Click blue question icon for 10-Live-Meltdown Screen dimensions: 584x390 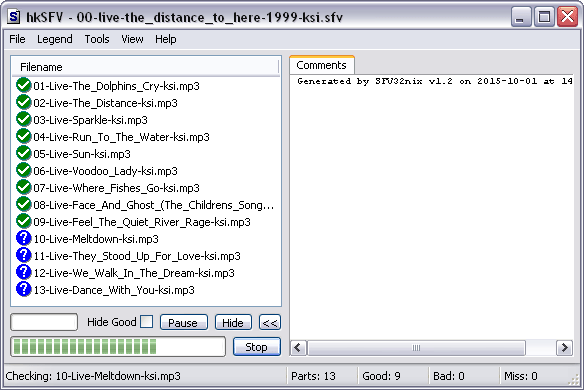(x=23, y=238)
